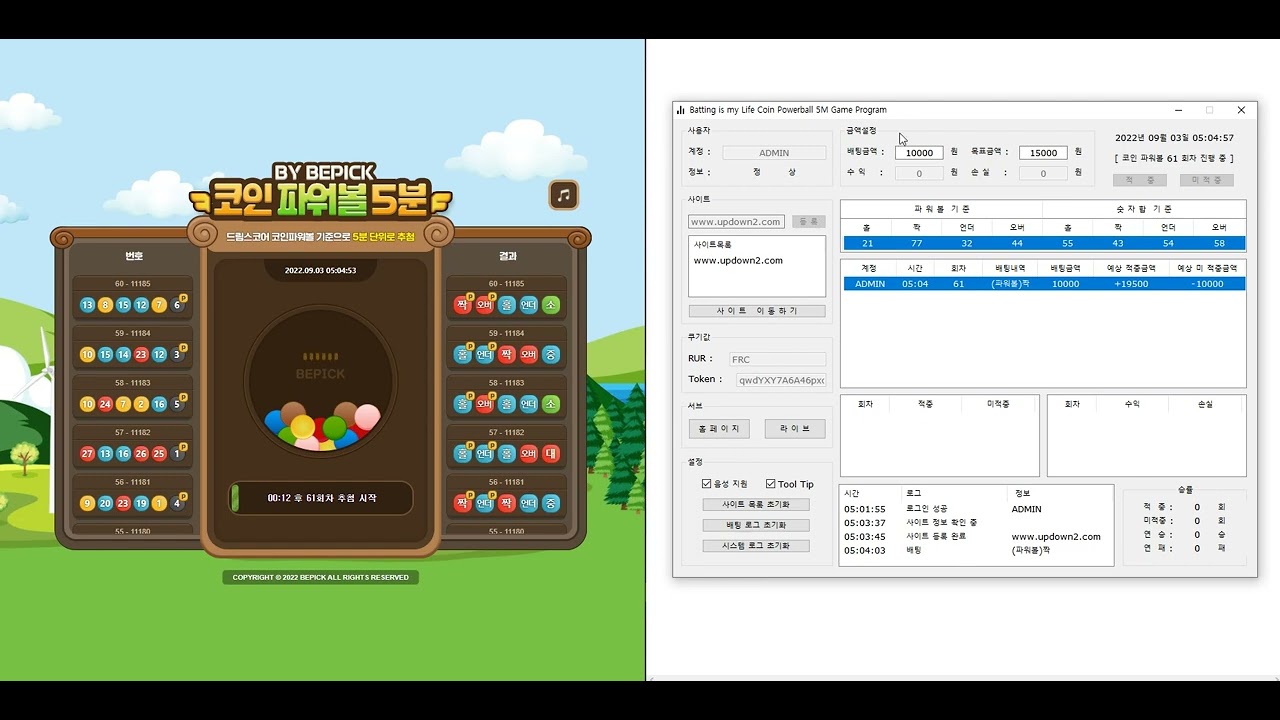
Task: Click powerball 4 in round 56-11181
Action: tap(178, 503)
